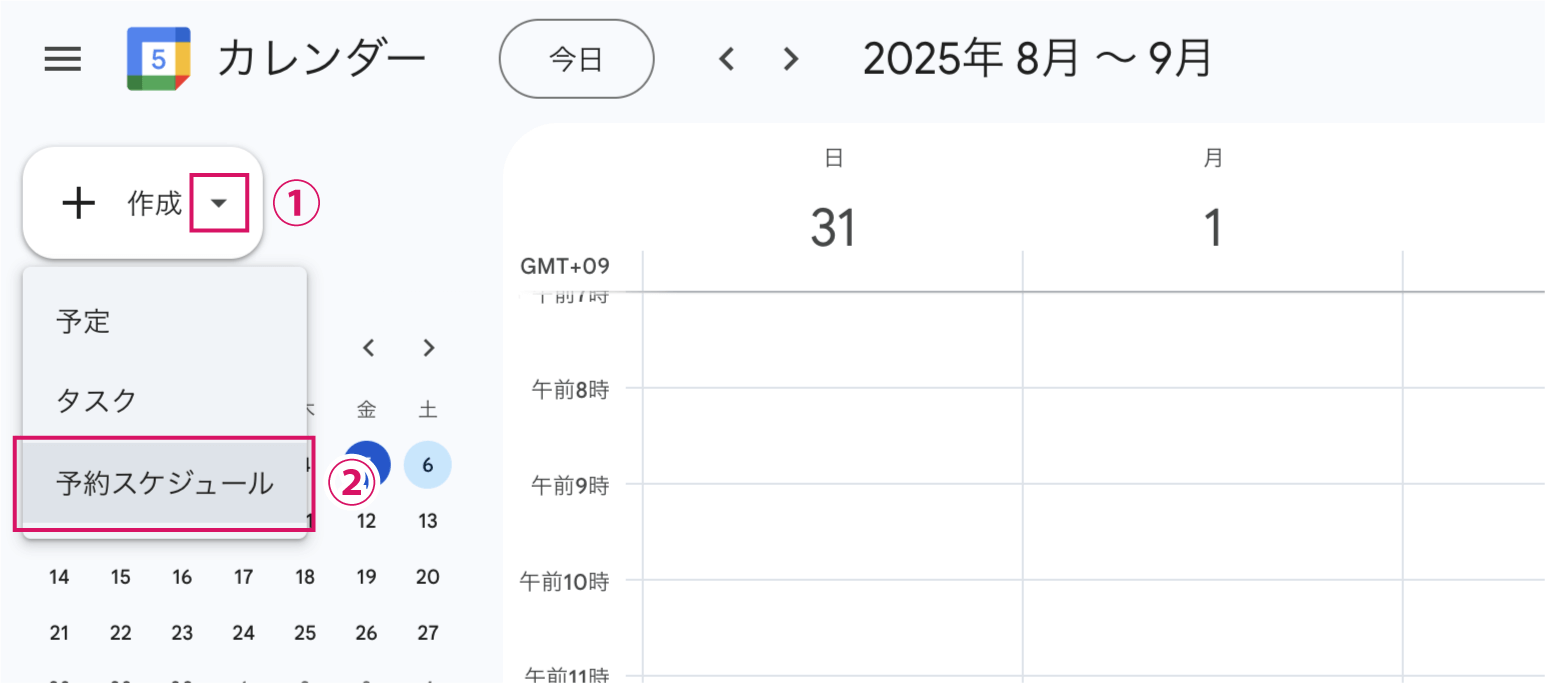
Task: Go to next period with top arrow
Action: (x=791, y=59)
